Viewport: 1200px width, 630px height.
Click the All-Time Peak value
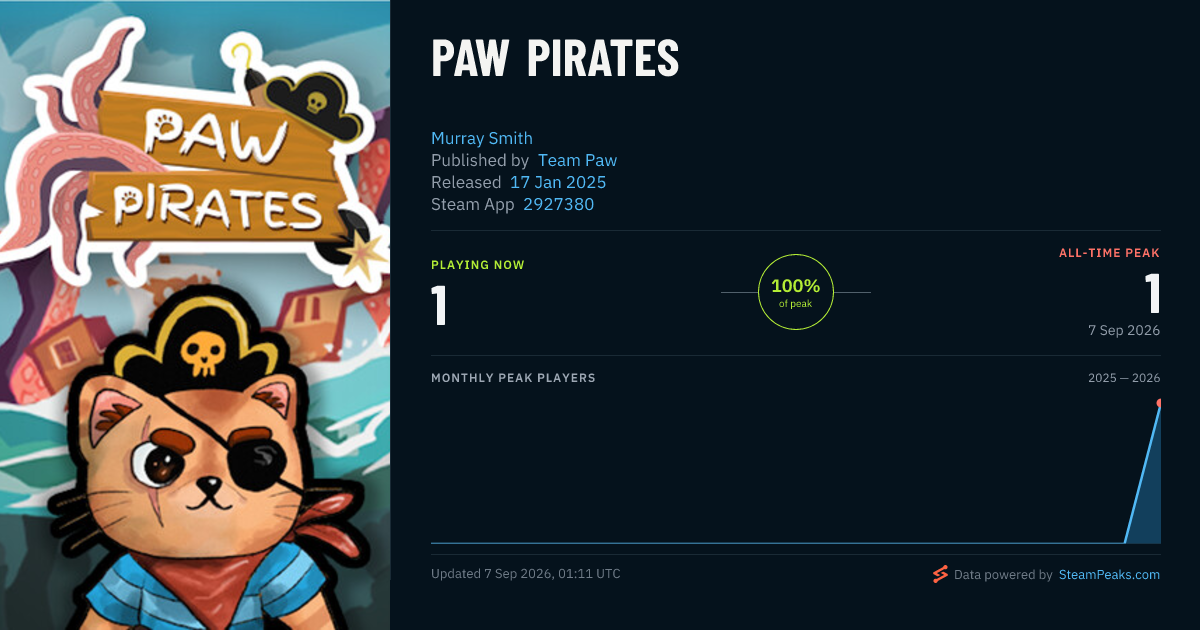click(x=1153, y=294)
